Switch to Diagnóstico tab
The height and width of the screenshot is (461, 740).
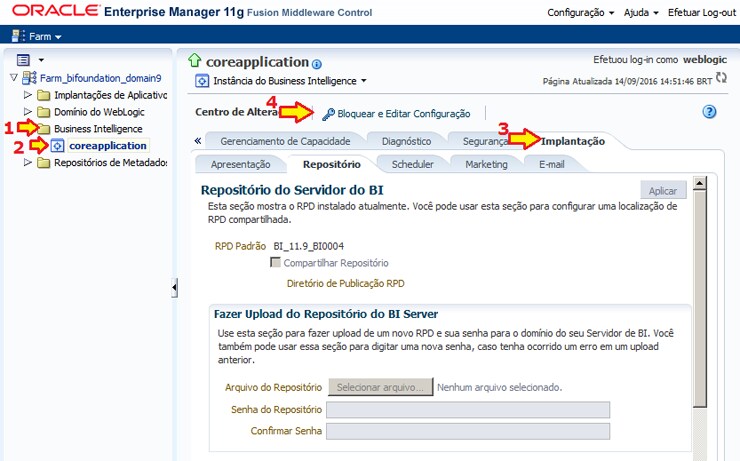click(x=406, y=141)
